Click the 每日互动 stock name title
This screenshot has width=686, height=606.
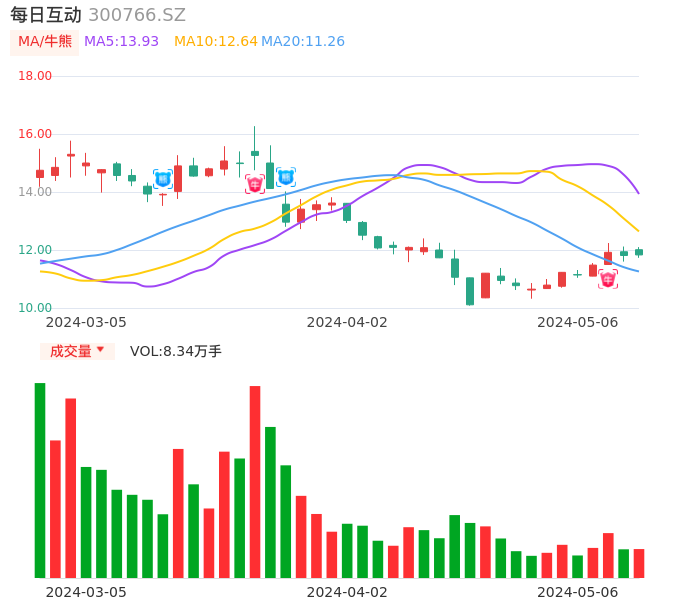46,15
